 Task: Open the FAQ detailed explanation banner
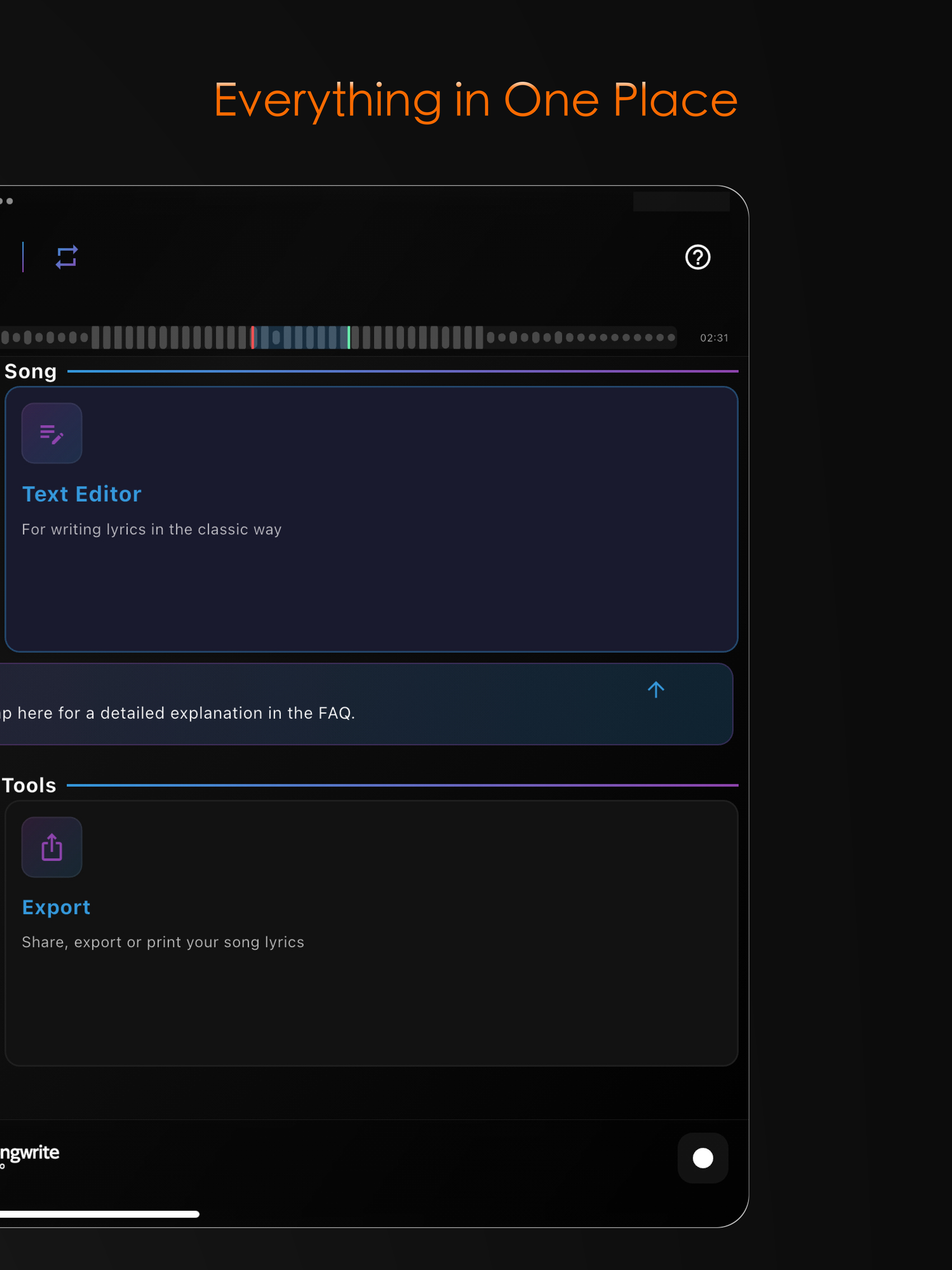[366, 704]
